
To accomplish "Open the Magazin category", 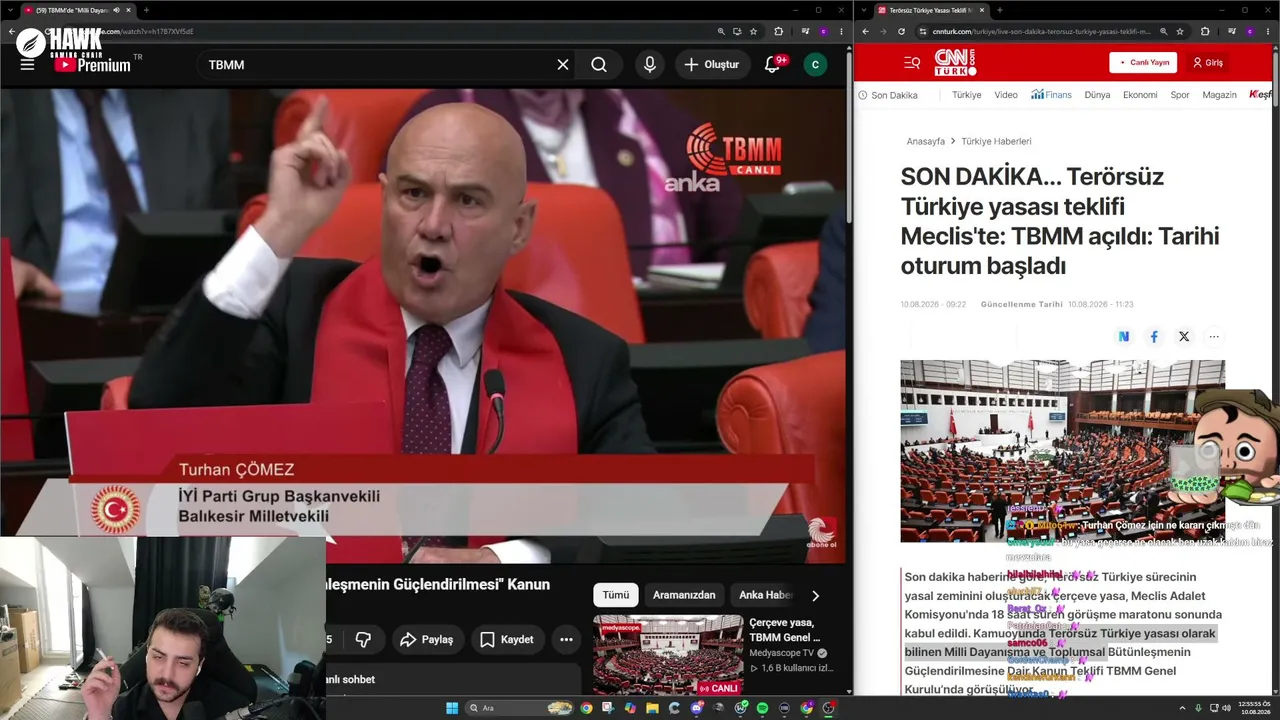I will [x=1219, y=95].
